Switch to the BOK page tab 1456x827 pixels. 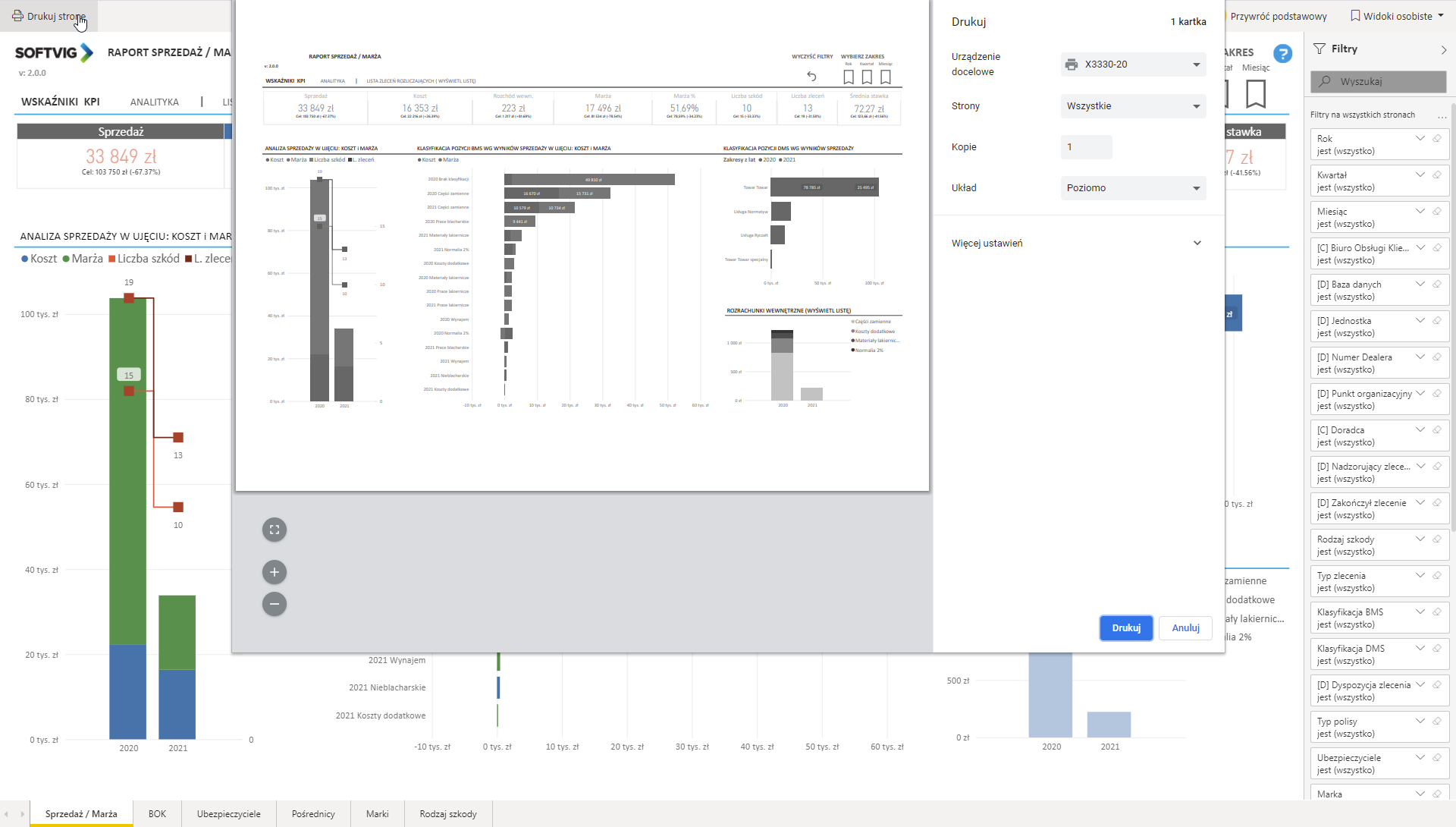[x=157, y=814]
